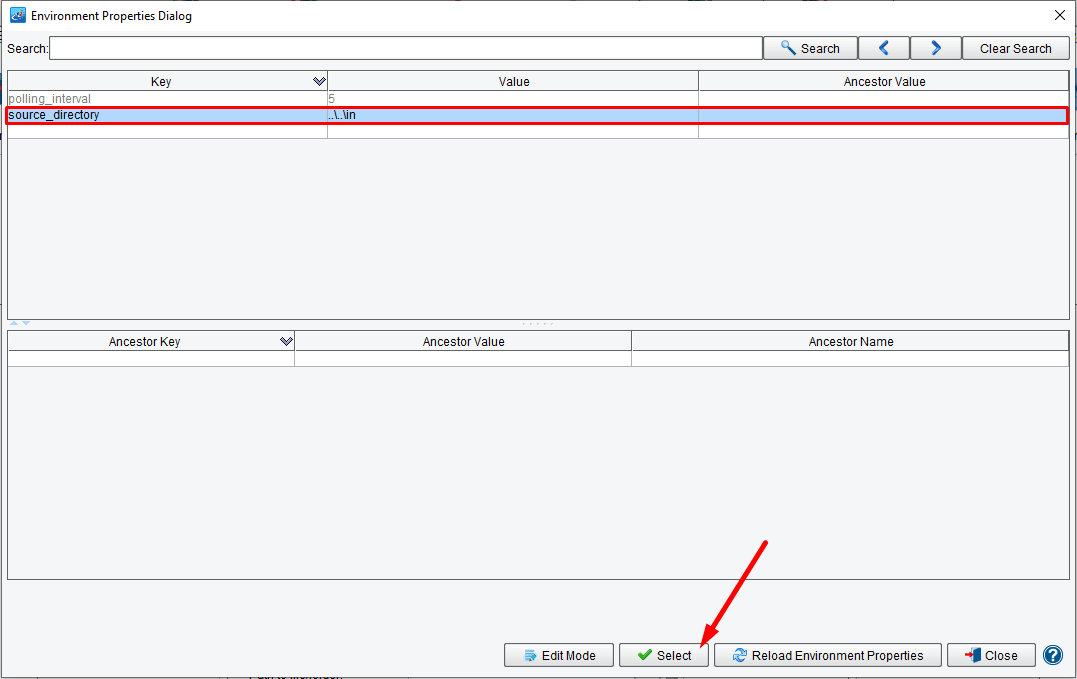1077x679 pixels.
Task: Go to previous search result arrow
Action: click(x=883, y=48)
